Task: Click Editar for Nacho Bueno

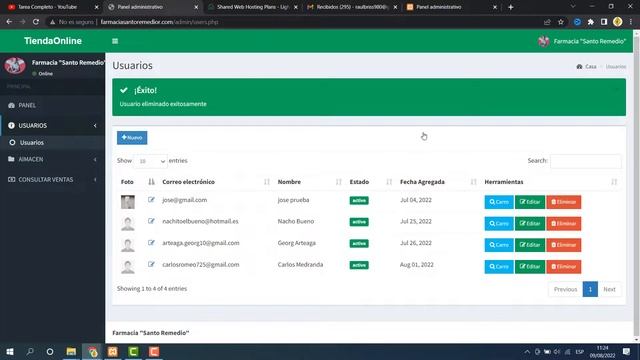Action: pos(530,224)
